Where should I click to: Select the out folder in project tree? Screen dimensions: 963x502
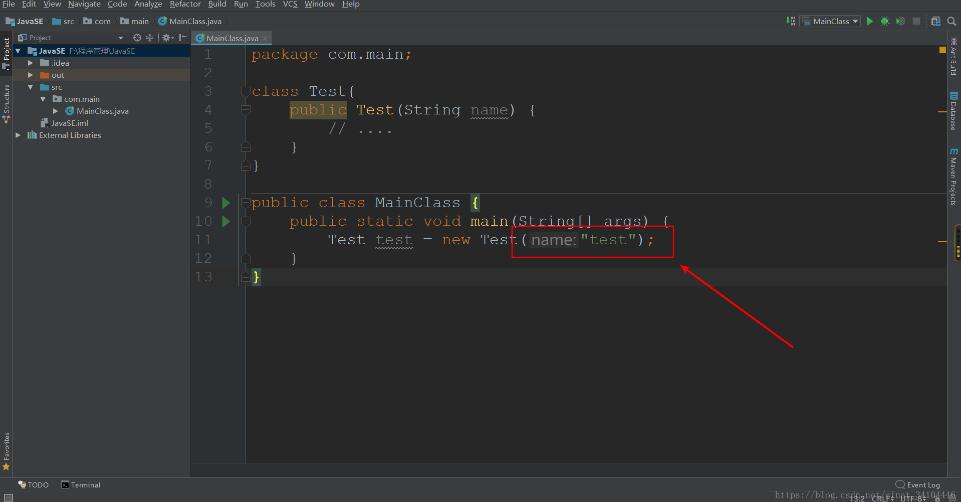52,75
